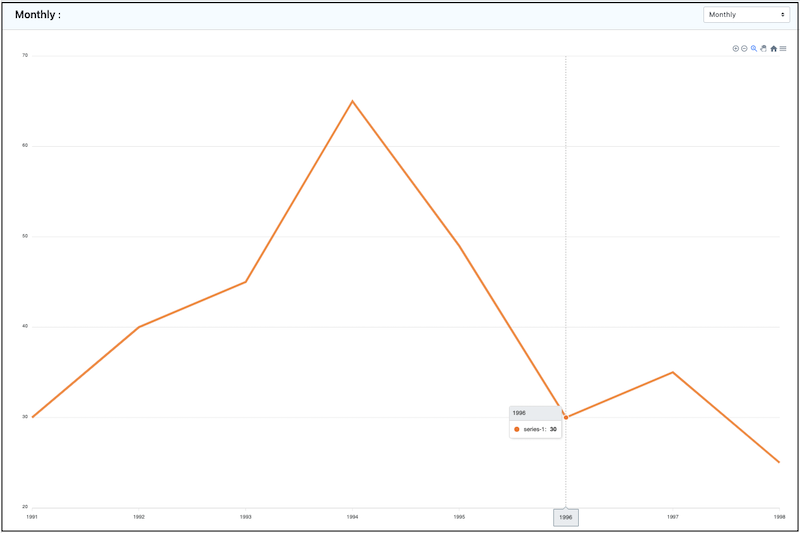Reset zoom with the home icon
The width and height of the screenshot is (800, 533).
click(773, 48)
